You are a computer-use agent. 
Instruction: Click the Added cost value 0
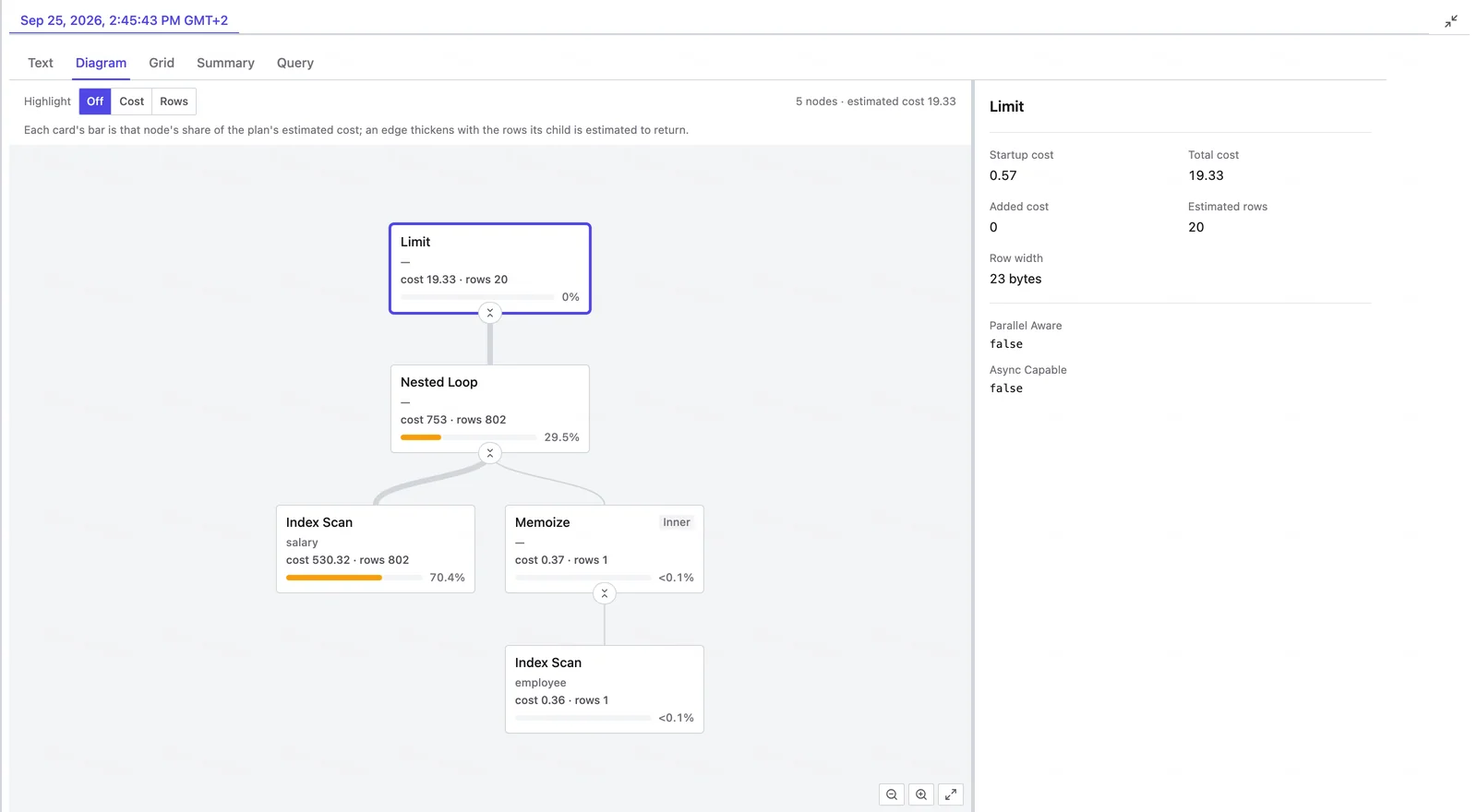tap(993, 227)
